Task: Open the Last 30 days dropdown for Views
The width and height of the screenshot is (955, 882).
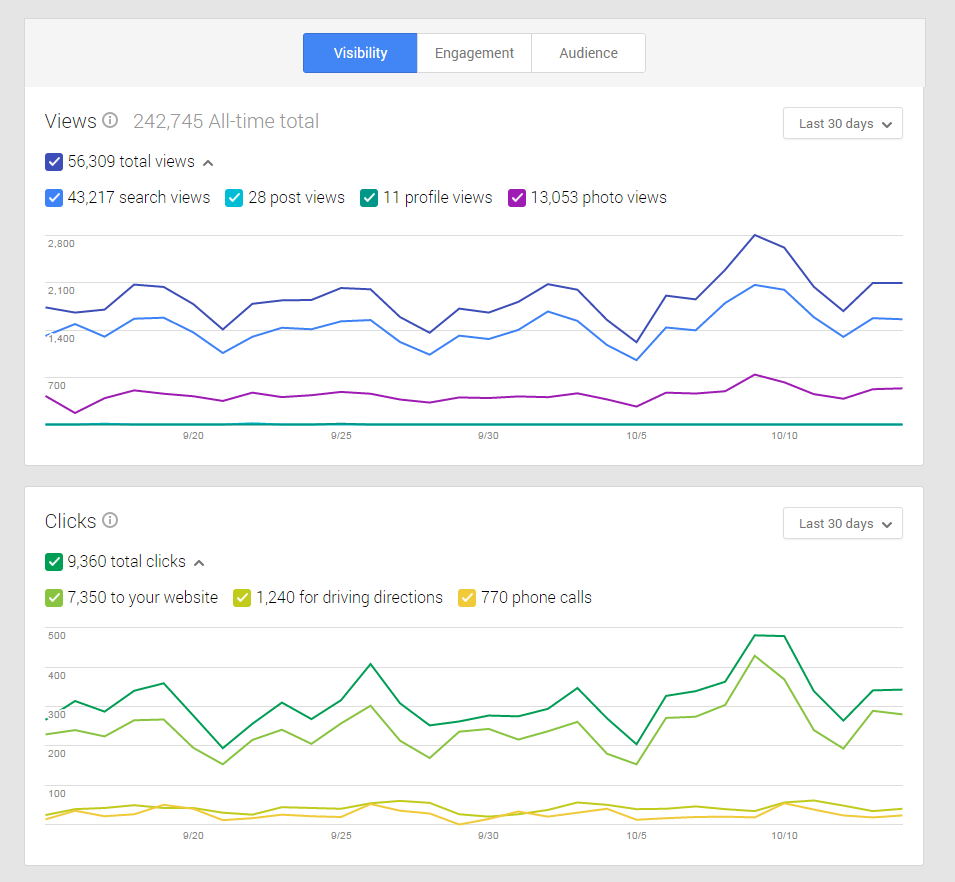Action: point(842,123)
